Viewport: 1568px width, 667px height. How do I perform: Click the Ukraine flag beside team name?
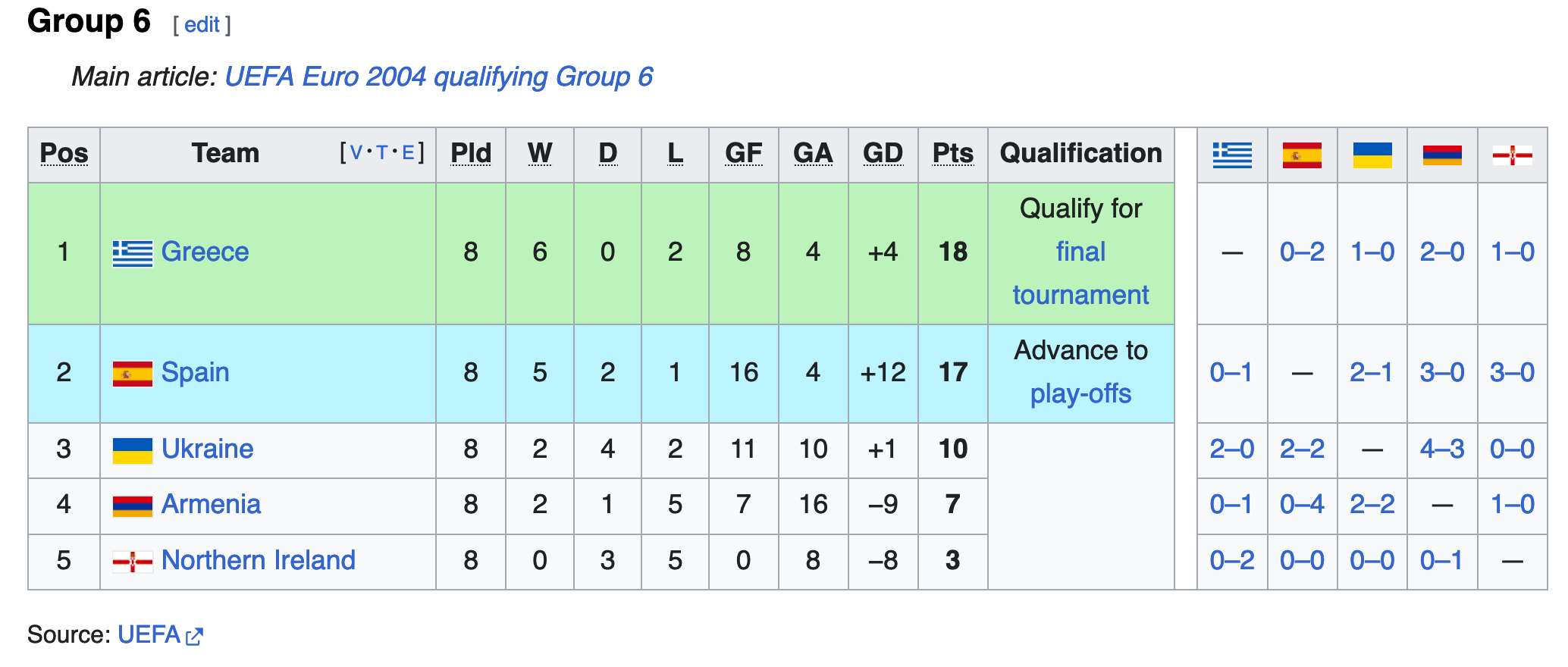click(133, 450)
